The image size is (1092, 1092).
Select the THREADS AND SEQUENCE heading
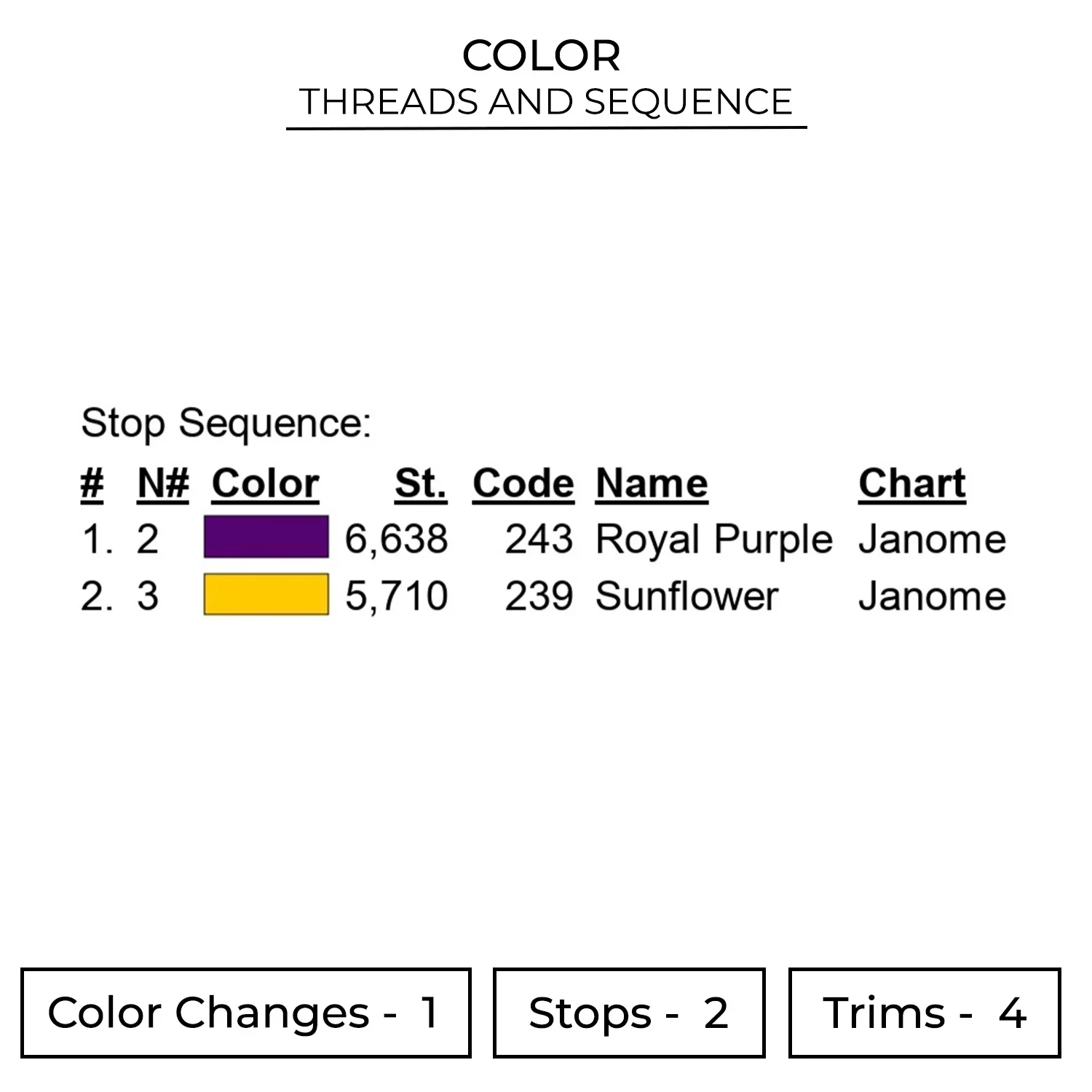[546, 102]
